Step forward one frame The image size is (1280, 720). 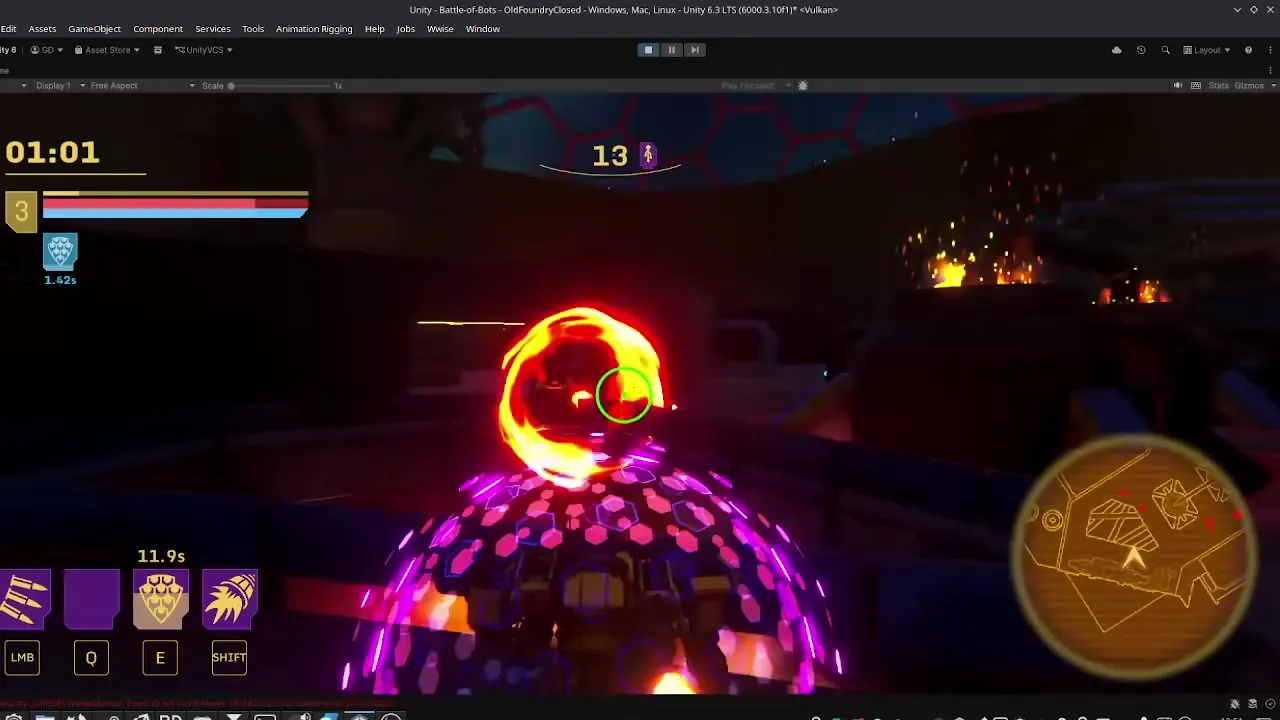[x=694, y=50]
